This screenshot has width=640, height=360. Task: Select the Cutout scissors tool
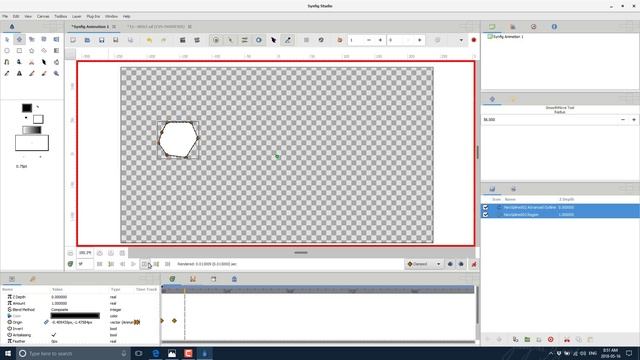tap(31, 62)
